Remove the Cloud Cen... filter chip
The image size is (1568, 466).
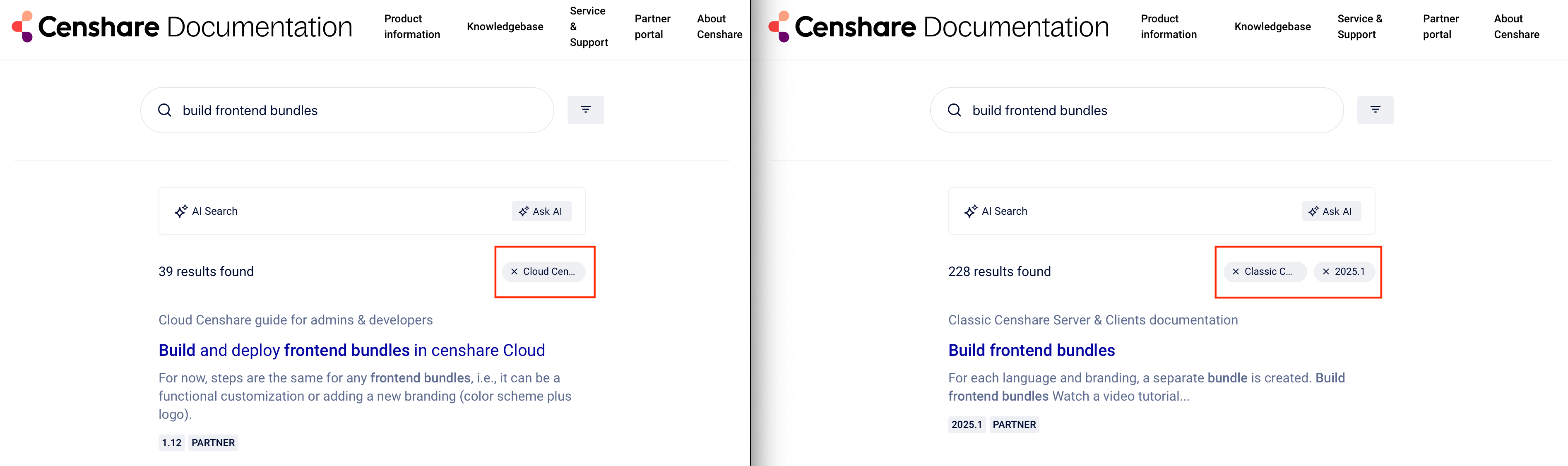point(515,272)
